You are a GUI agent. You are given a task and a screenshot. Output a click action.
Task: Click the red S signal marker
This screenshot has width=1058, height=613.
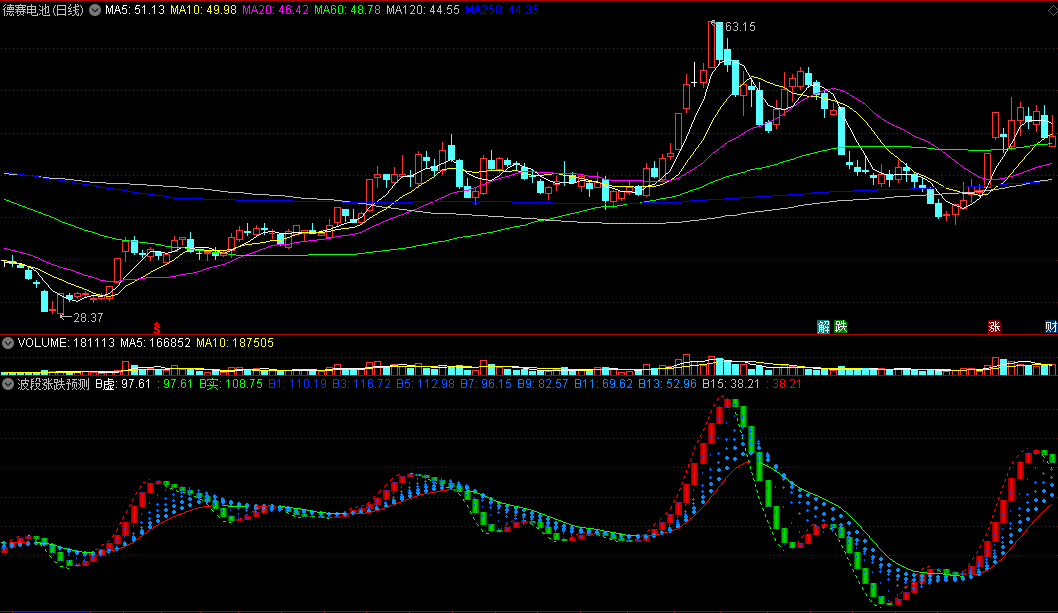pyautogui.click(x=157, y=329)
